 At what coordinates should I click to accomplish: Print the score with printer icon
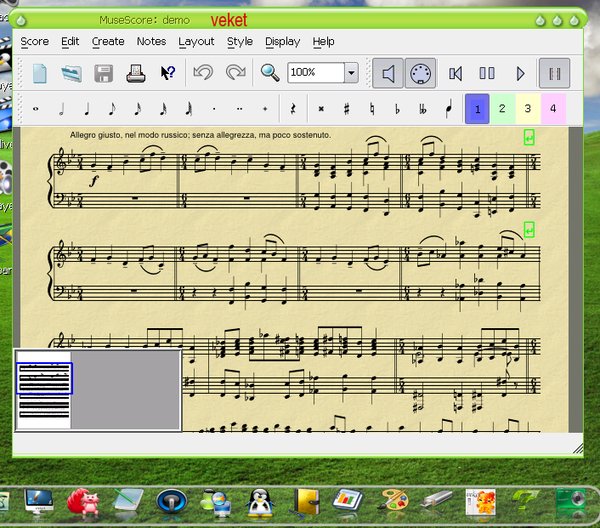135,73
